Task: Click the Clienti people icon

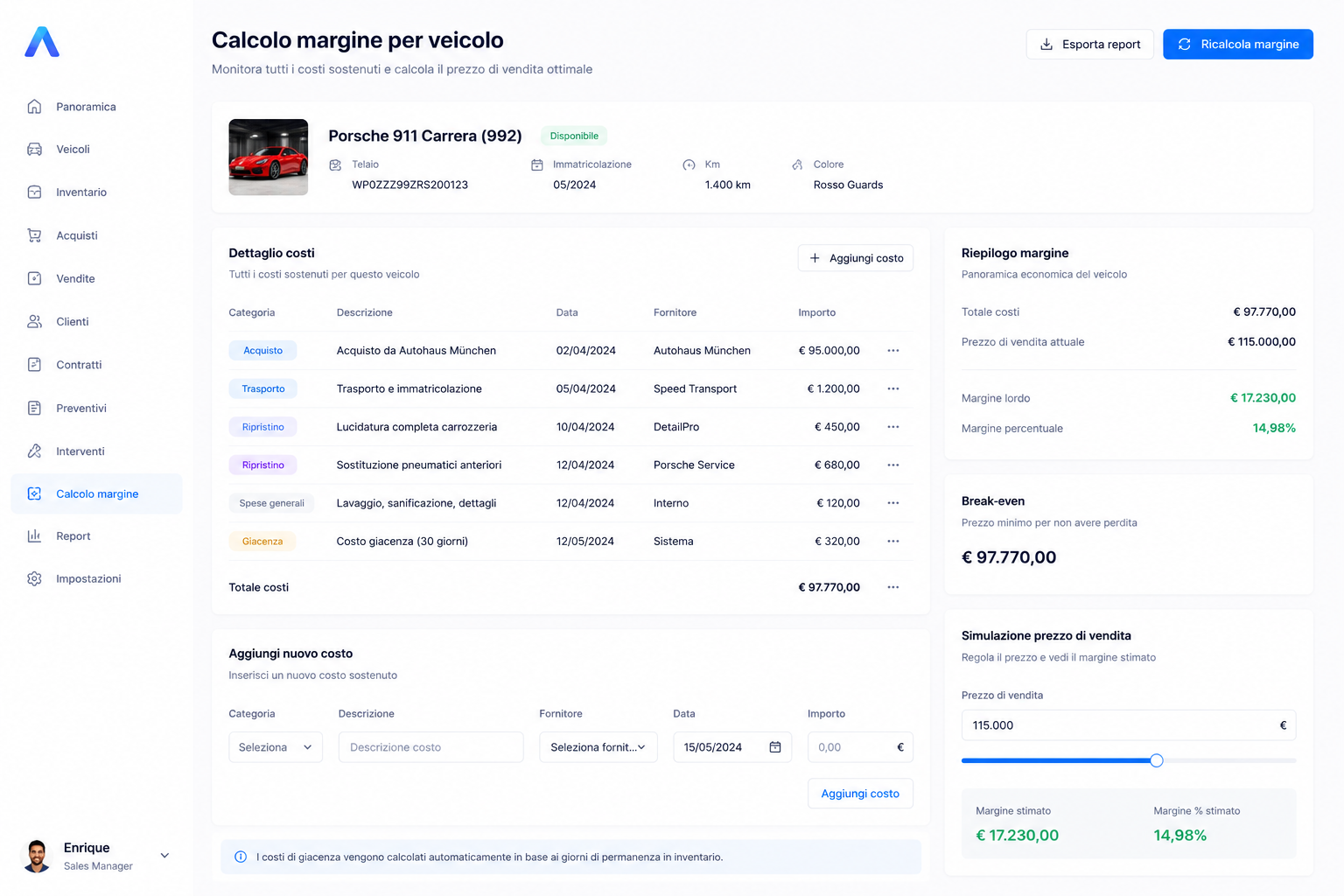Action: 34,322
